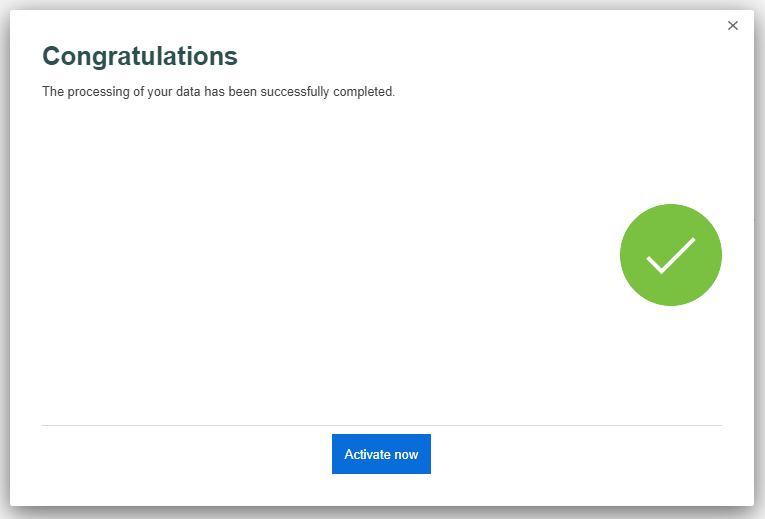Click the word "data" in the message
The image size is (765, 519).
[188, 92]
